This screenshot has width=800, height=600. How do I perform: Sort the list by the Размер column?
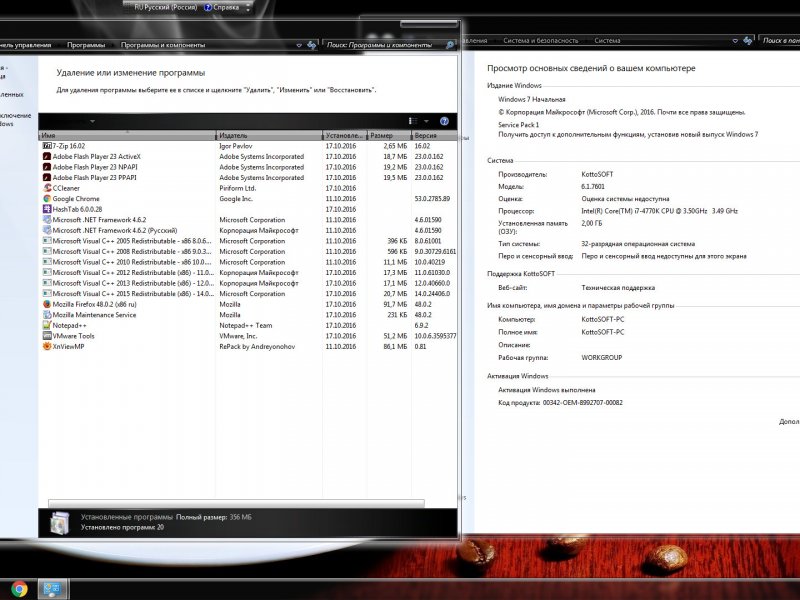tap(389, 135)
